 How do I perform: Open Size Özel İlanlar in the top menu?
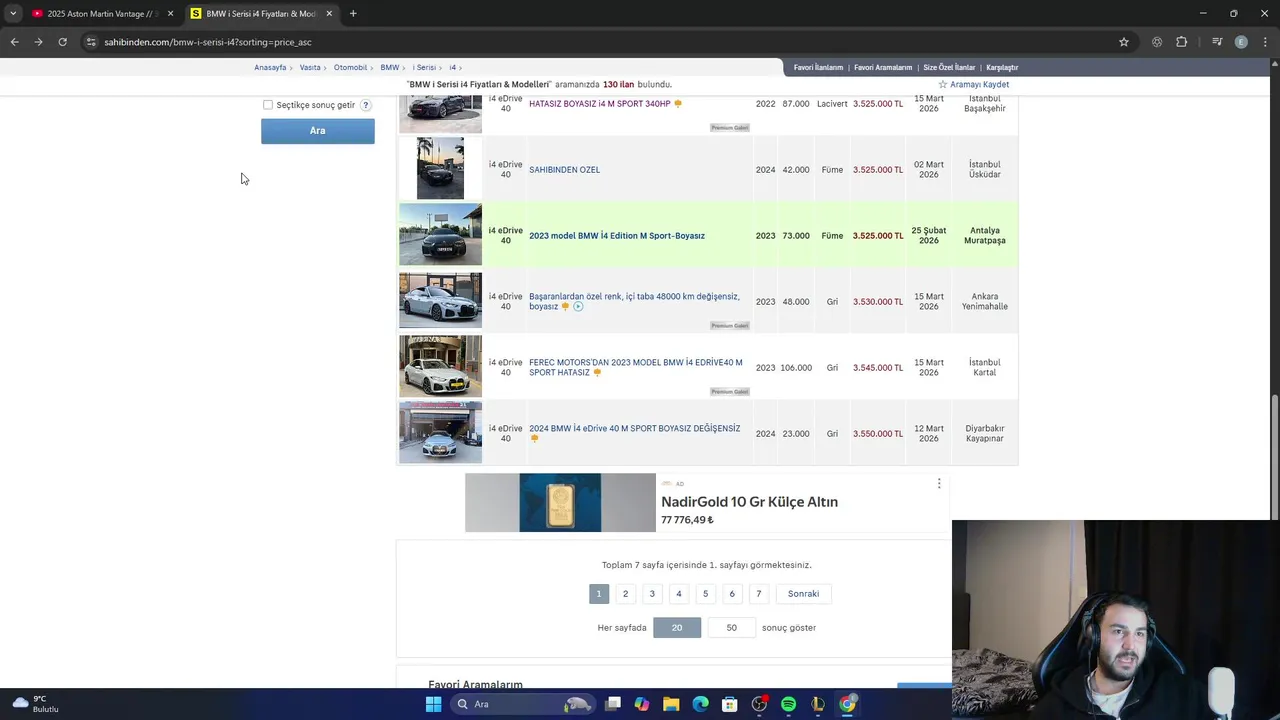[x=949, y=68]
